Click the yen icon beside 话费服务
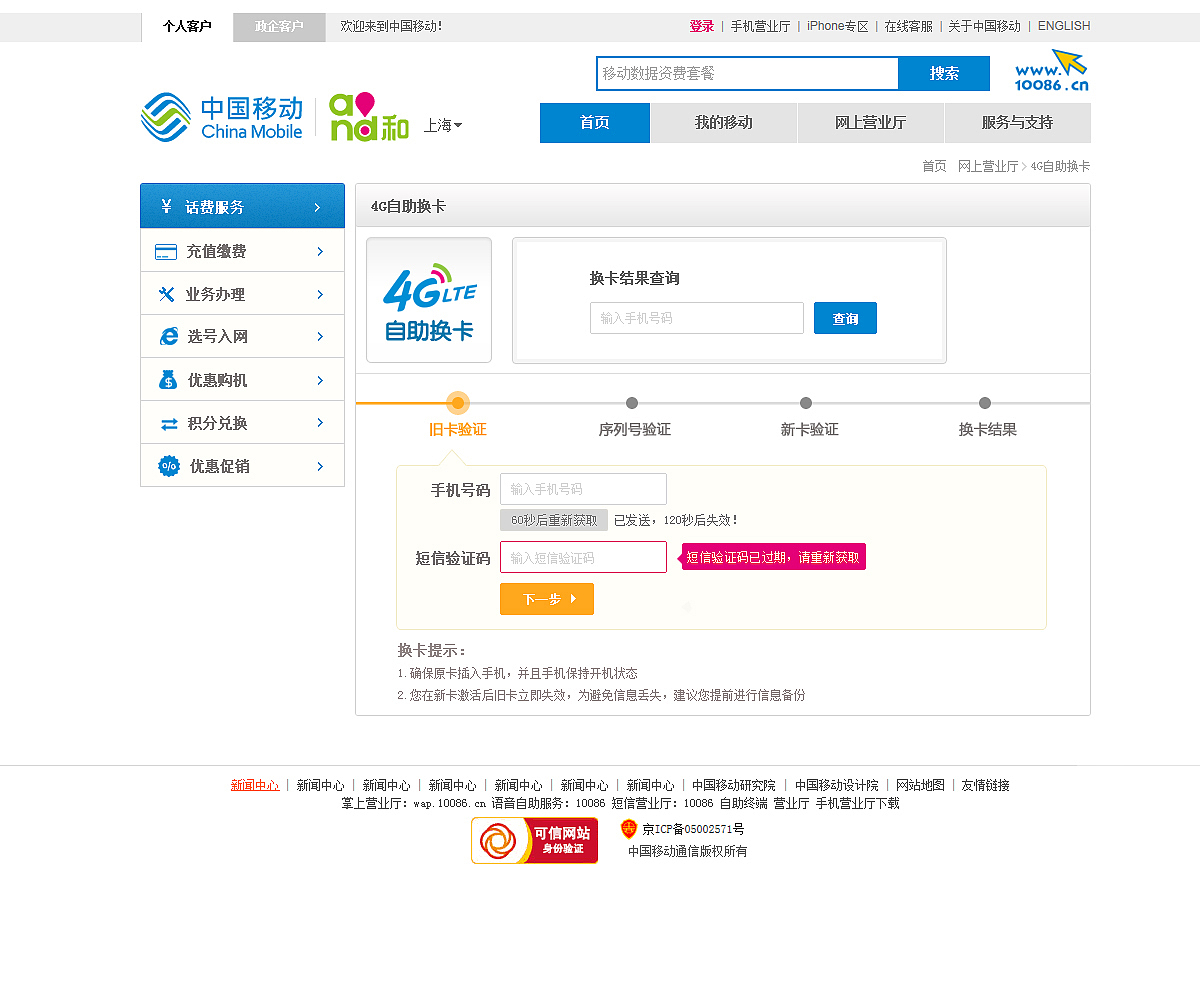1200x1008 pixels. click(x=166, y=207)
